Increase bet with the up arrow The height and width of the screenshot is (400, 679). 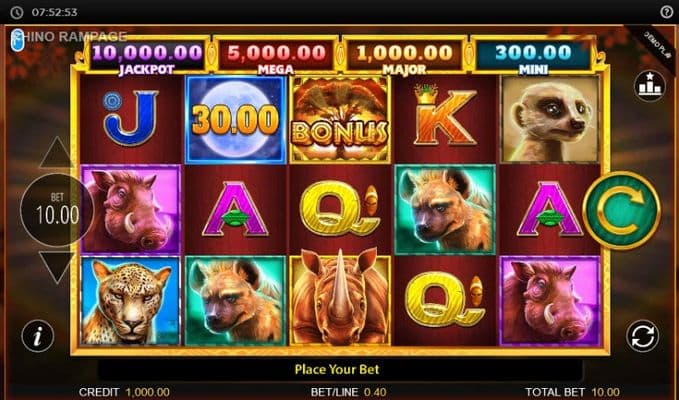(x=56, y=152)
